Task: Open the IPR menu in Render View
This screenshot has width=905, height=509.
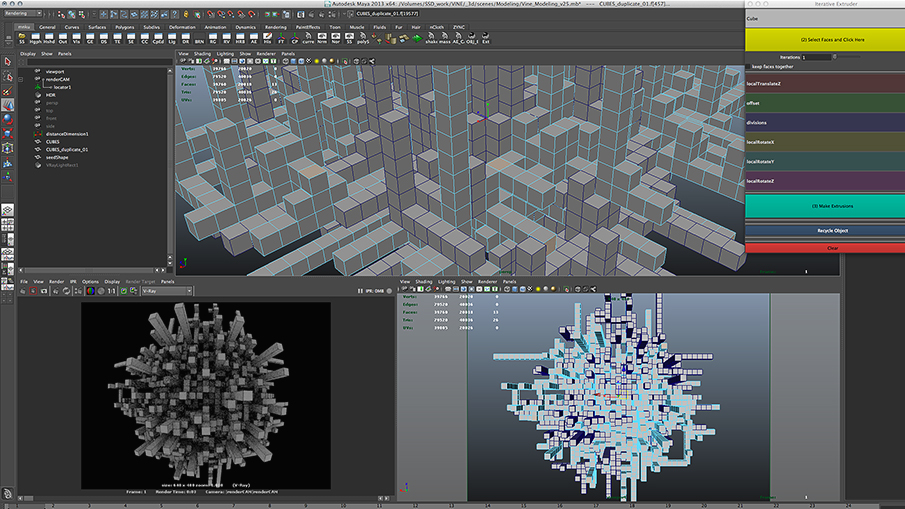Action: pyautogui.click(x=71, y=281)
